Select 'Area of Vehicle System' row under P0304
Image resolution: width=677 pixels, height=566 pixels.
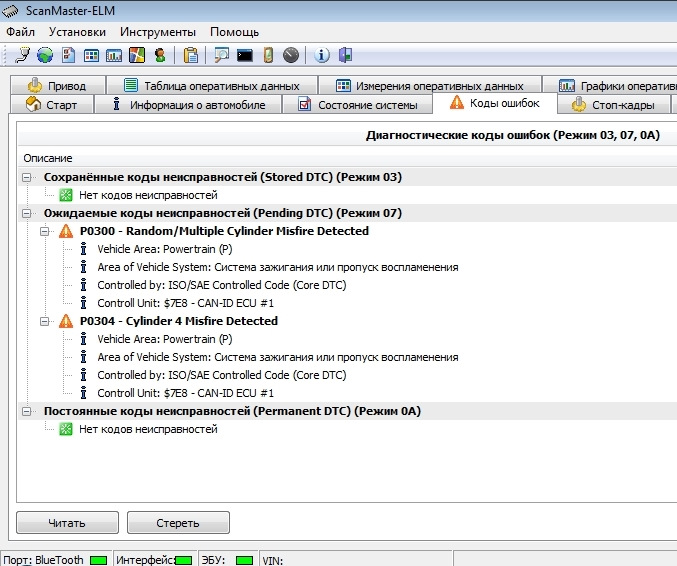[278, 357]
